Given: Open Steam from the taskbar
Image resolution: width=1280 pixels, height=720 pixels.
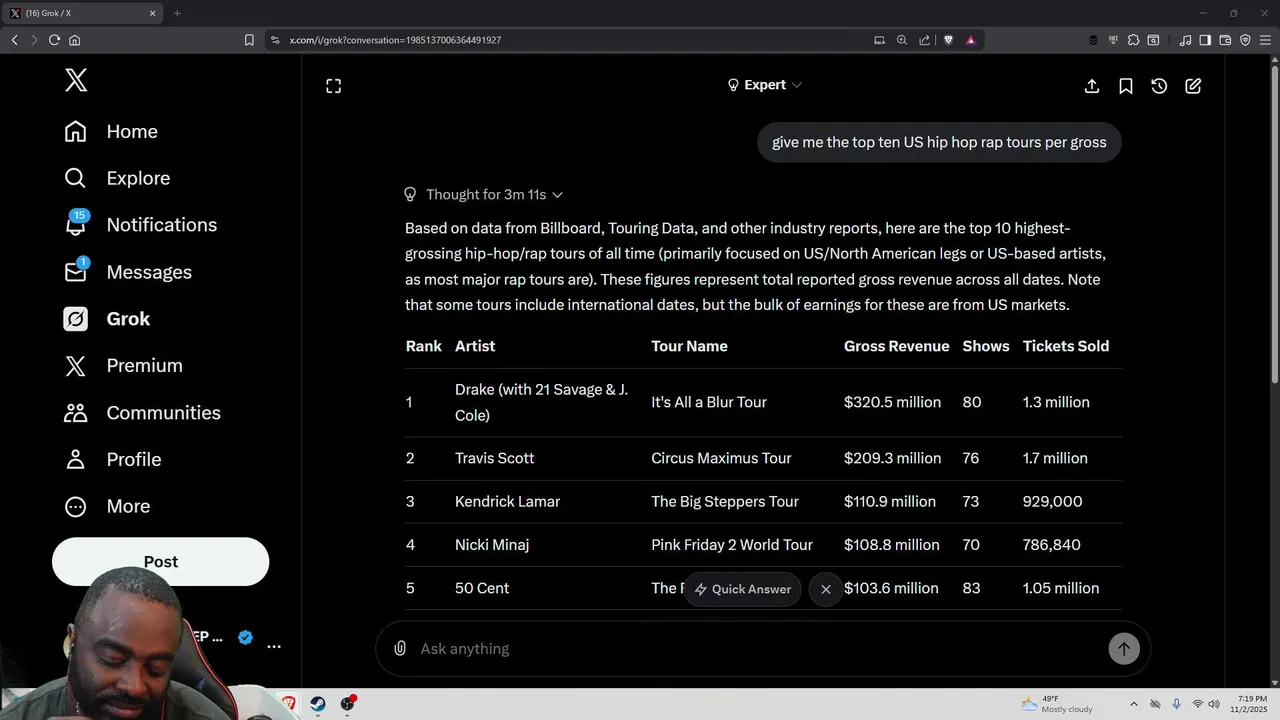Looking at the screenshot, I should tap(318, 704).
